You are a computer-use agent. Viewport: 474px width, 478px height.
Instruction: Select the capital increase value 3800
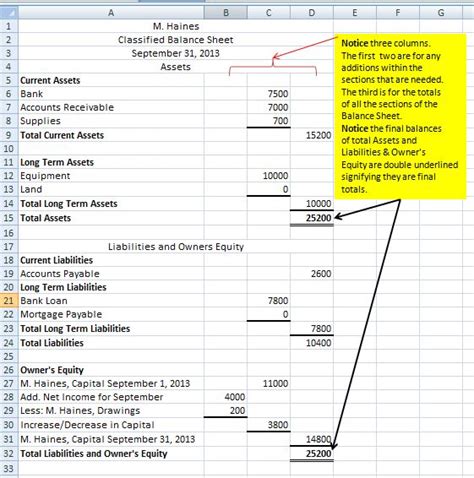click(269, 425)
